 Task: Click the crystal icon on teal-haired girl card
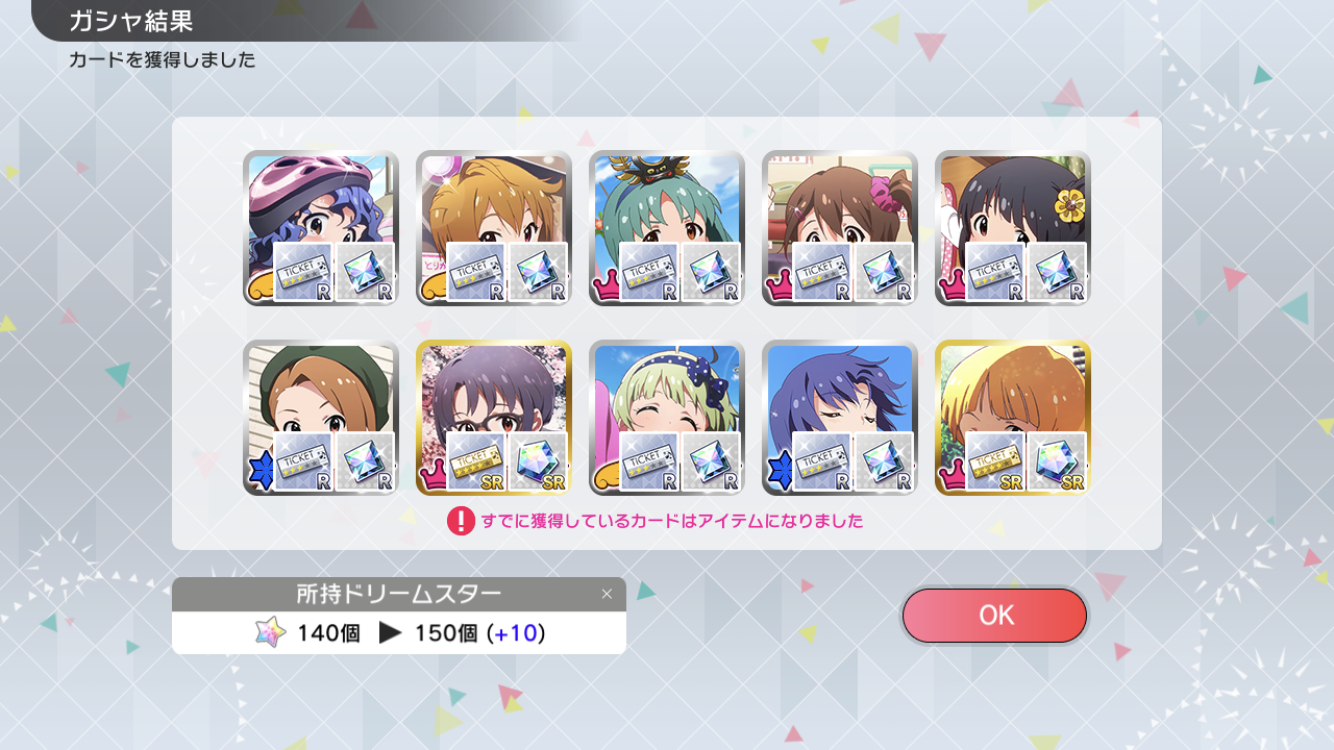711,272
